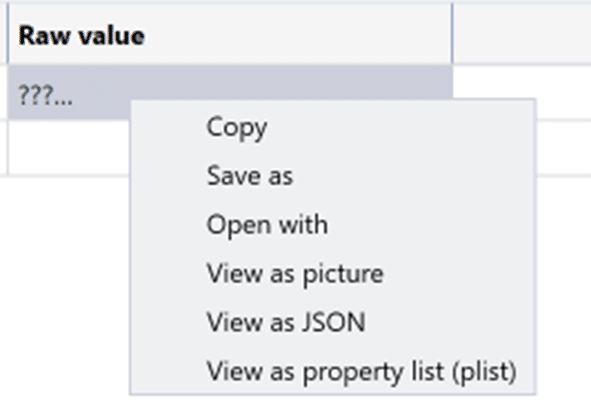591x418 pixels.
Task: Select View as JSON option
Action: point(286,322)
